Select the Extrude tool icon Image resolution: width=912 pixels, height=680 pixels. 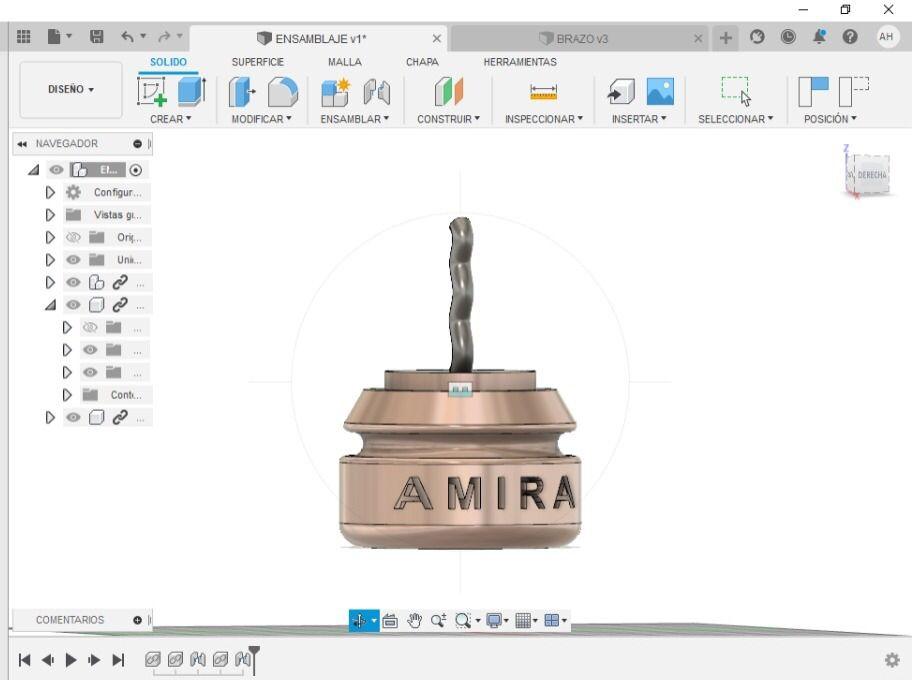click(191, 91)
